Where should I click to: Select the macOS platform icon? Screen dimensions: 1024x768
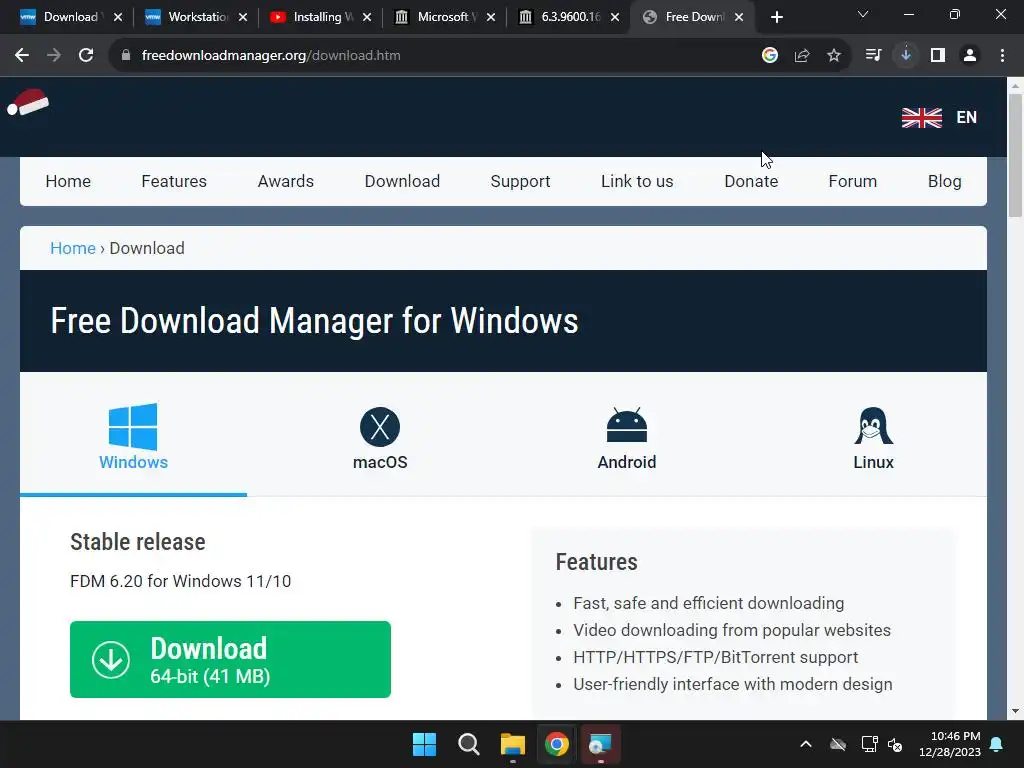pyautogui.click(x=380, y=427)
